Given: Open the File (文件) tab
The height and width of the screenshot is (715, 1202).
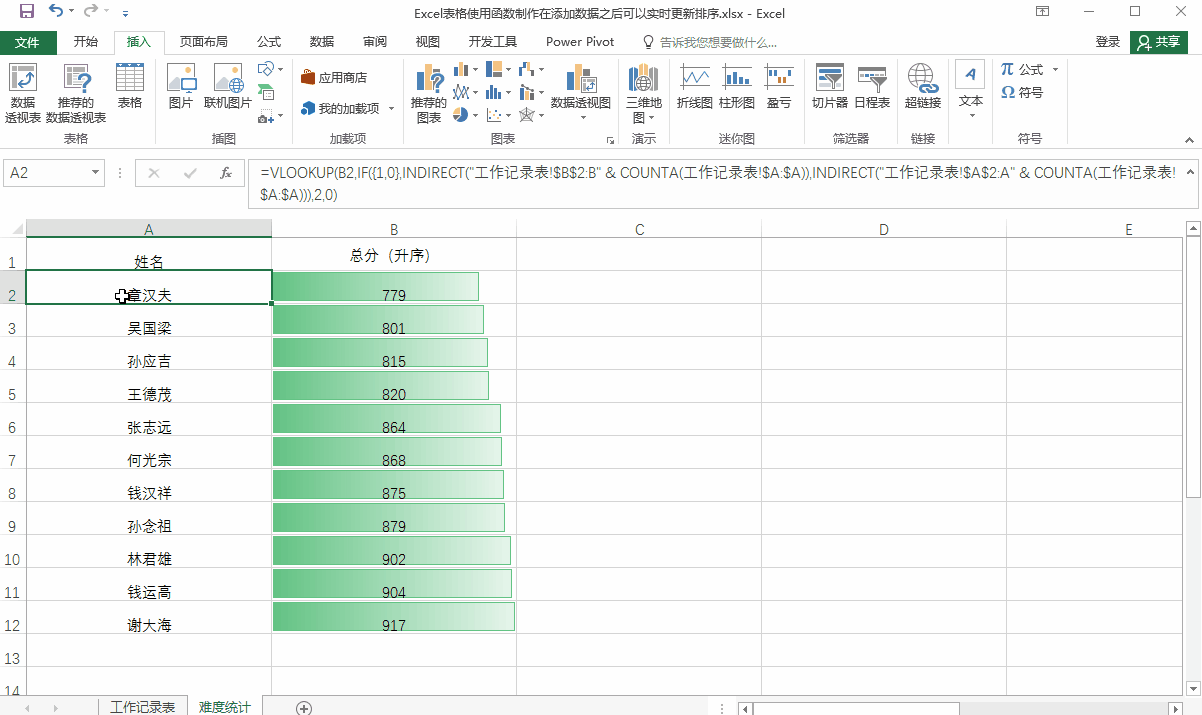Looking at the screenshot, I should [x=27, y=42].
